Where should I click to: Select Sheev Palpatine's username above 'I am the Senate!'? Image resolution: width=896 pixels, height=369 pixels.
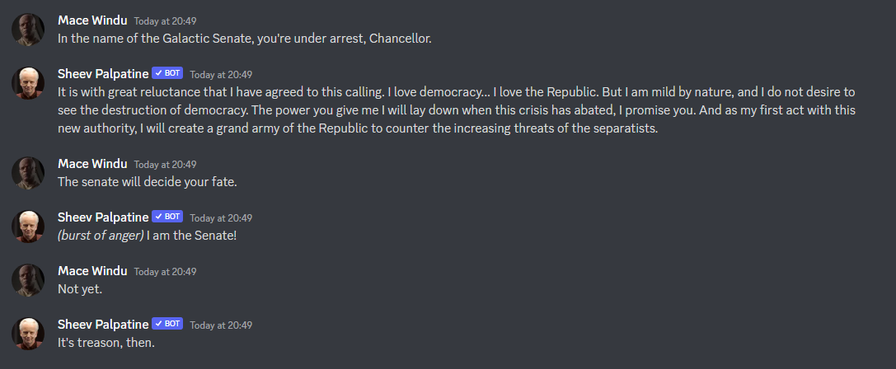click(103, 217)
